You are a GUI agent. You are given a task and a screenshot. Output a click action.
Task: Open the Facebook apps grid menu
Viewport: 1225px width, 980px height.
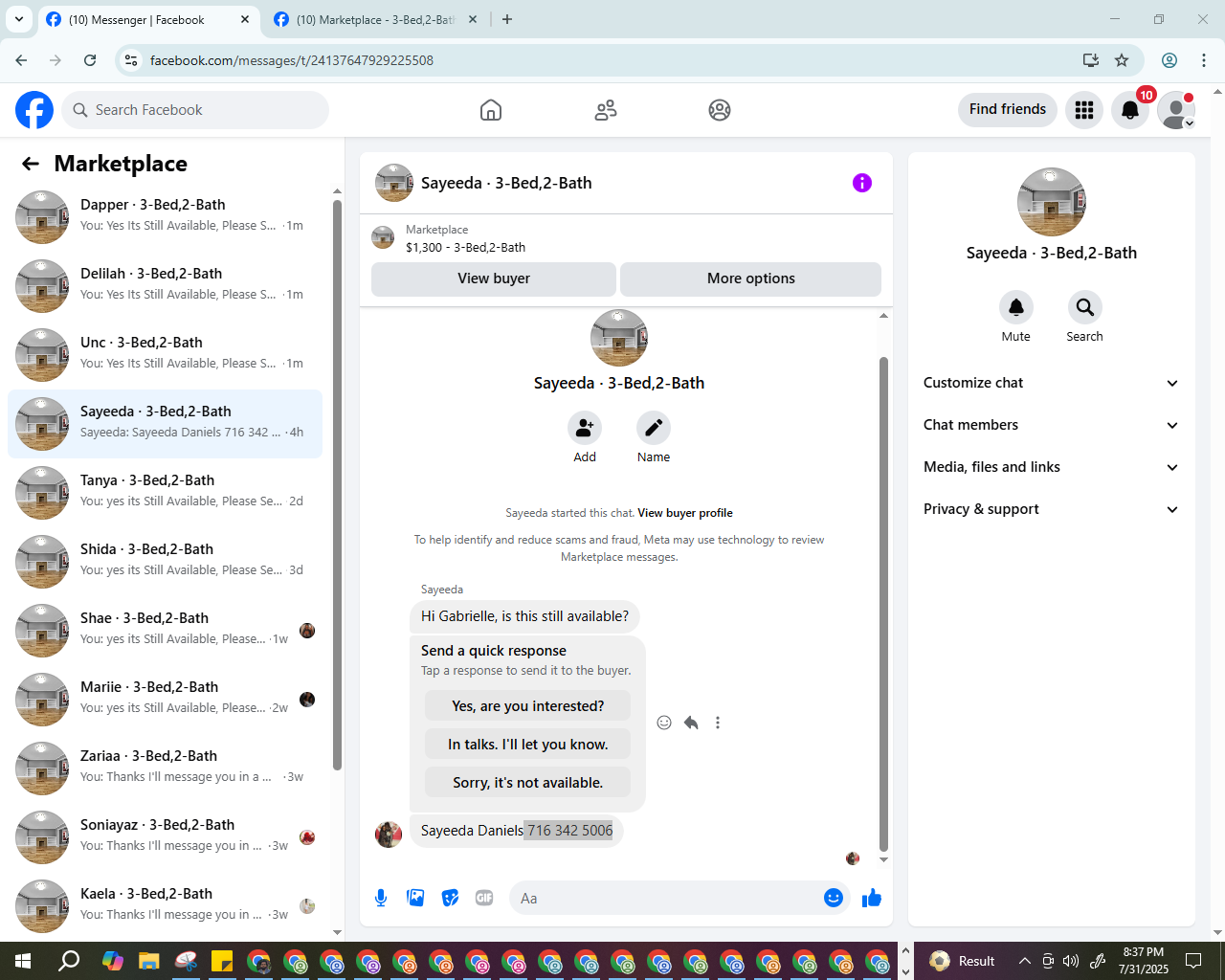point(1084,110)
